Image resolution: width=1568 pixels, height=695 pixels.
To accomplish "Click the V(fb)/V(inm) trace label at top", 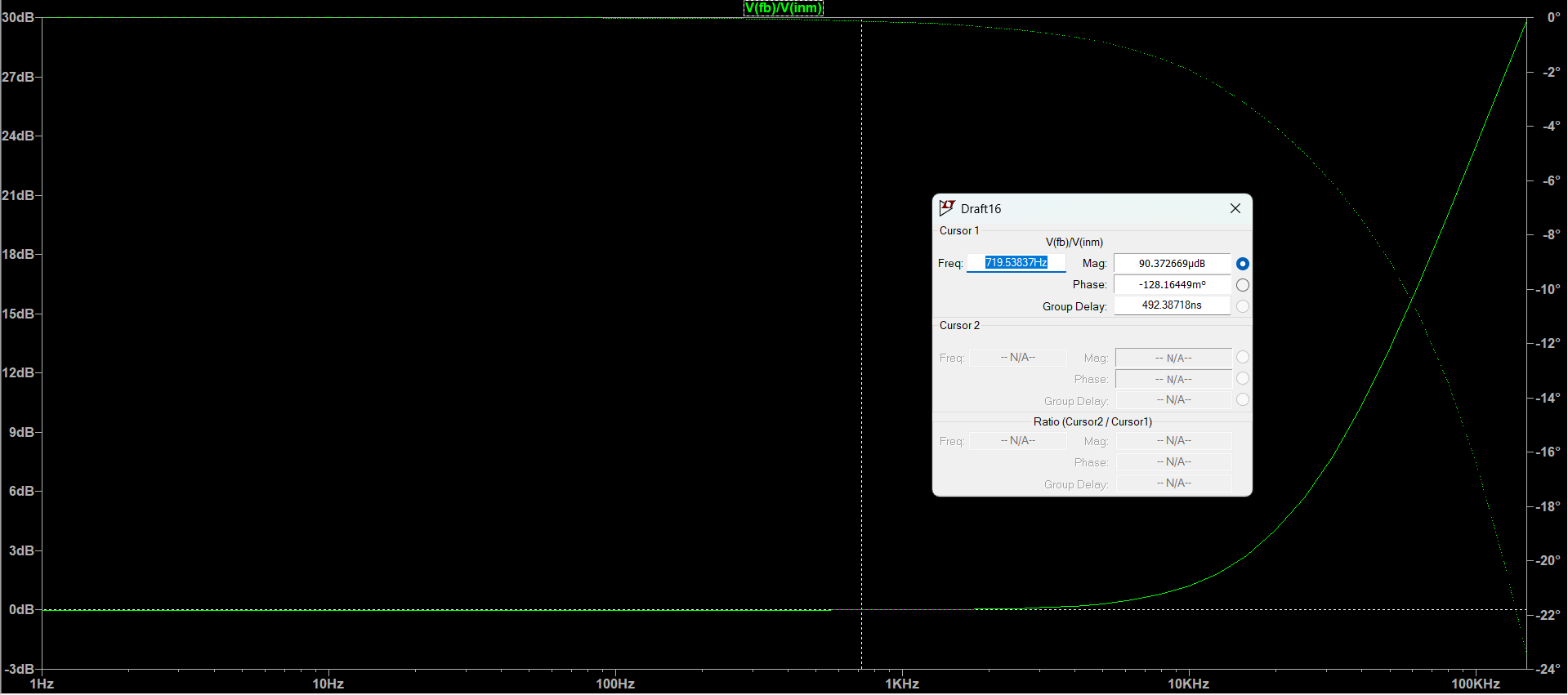I will (783, 8).
